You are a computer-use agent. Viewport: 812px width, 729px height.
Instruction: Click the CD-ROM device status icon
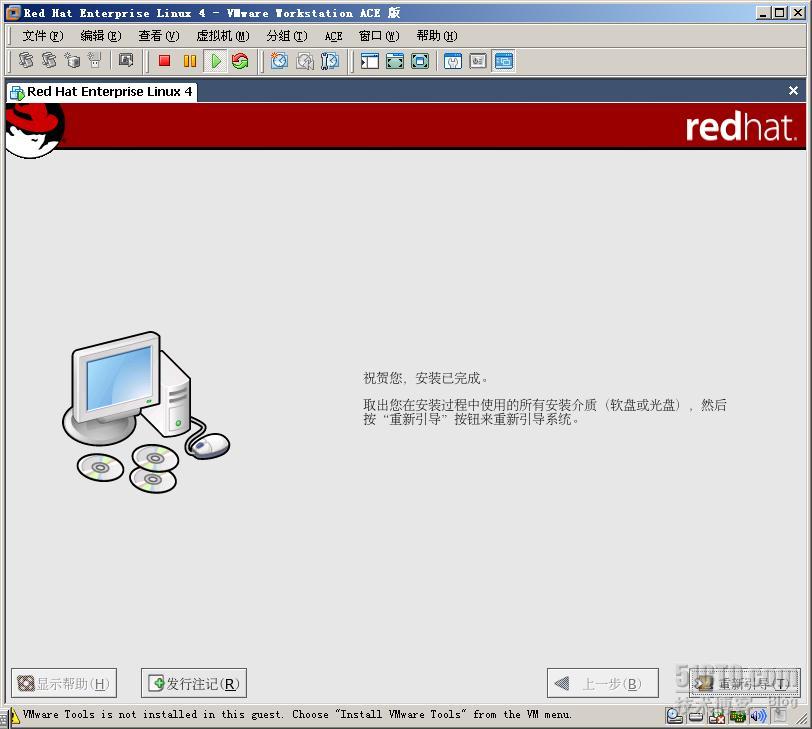point(674,716)
